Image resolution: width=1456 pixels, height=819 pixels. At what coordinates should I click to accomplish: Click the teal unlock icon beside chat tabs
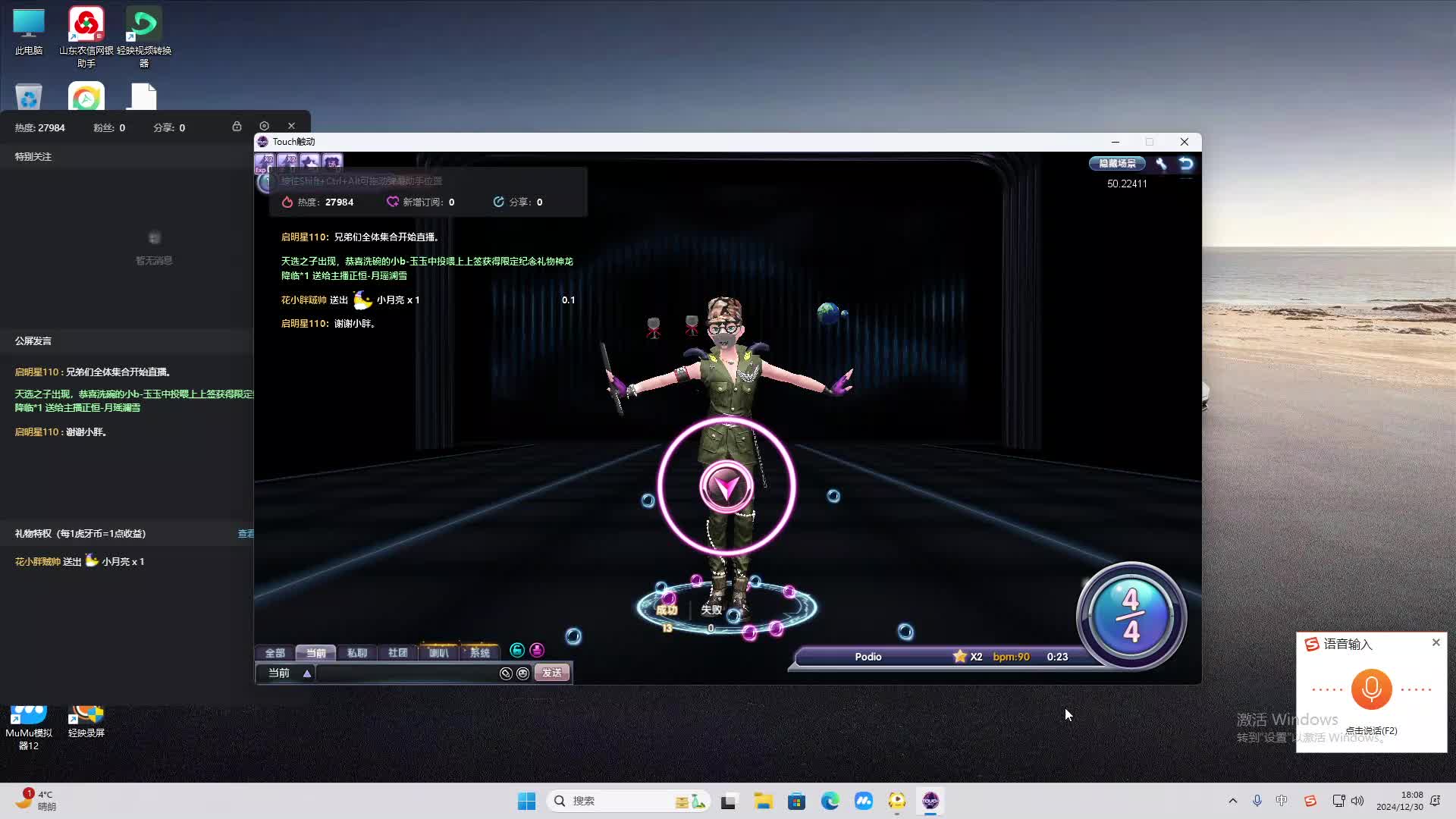click(517, 650)
